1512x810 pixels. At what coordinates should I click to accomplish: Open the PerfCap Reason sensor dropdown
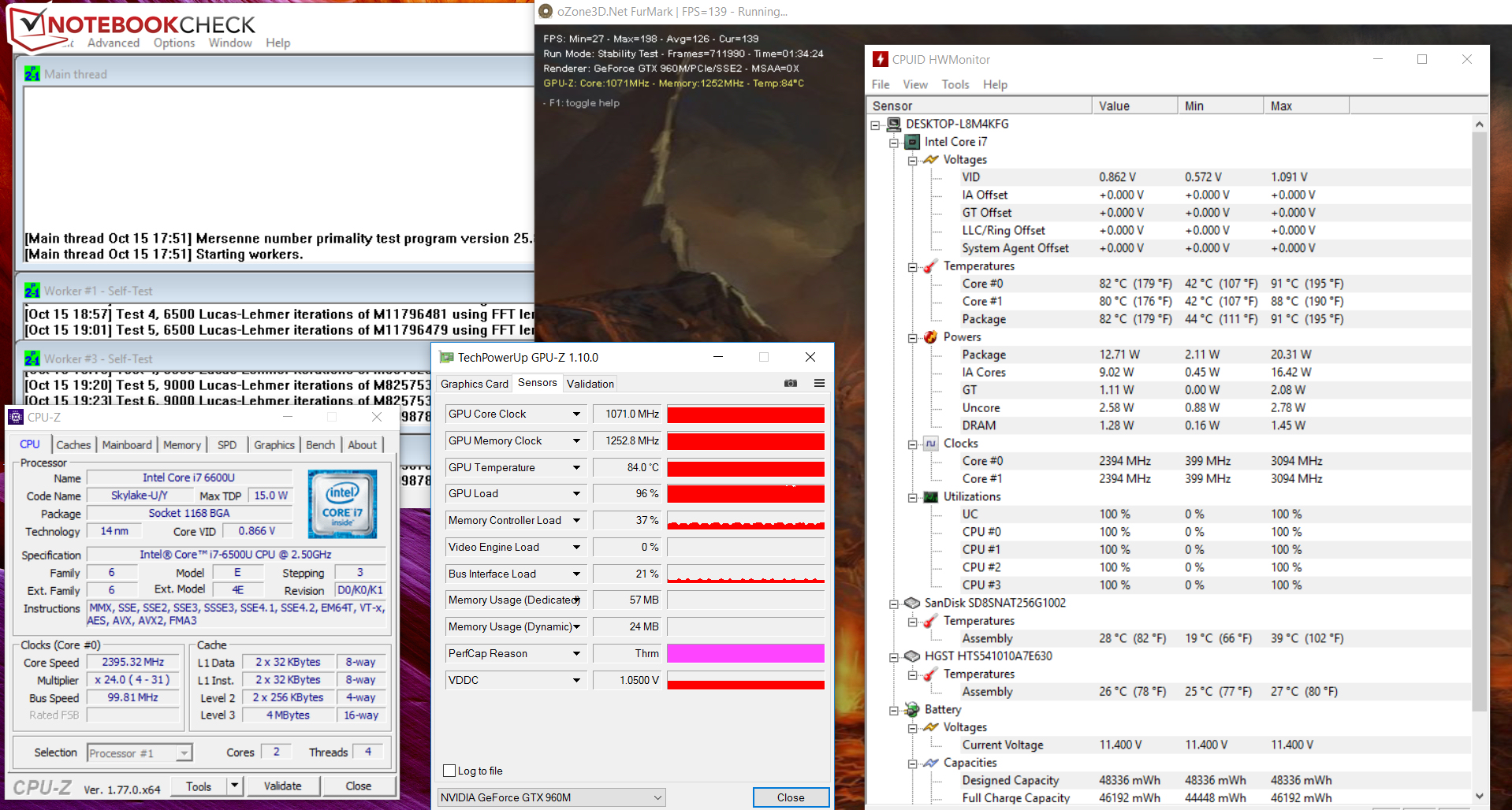[576, 653]
